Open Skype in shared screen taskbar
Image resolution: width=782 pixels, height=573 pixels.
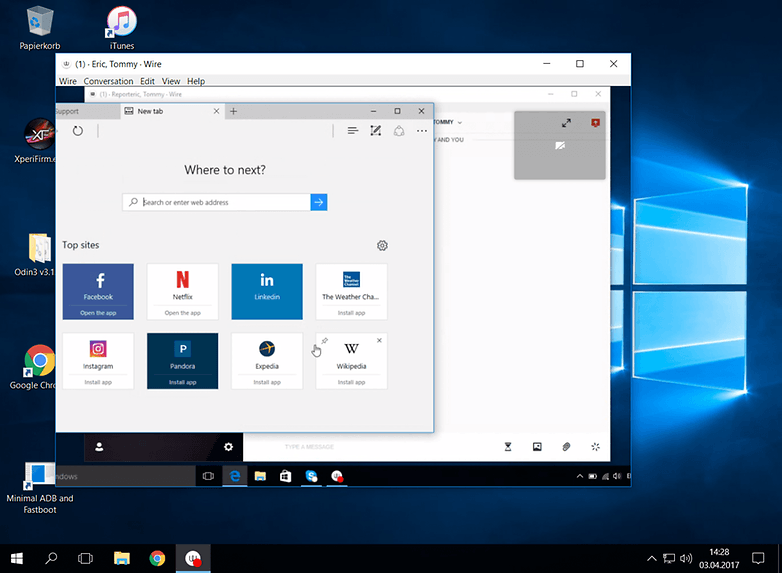(312, 476)
